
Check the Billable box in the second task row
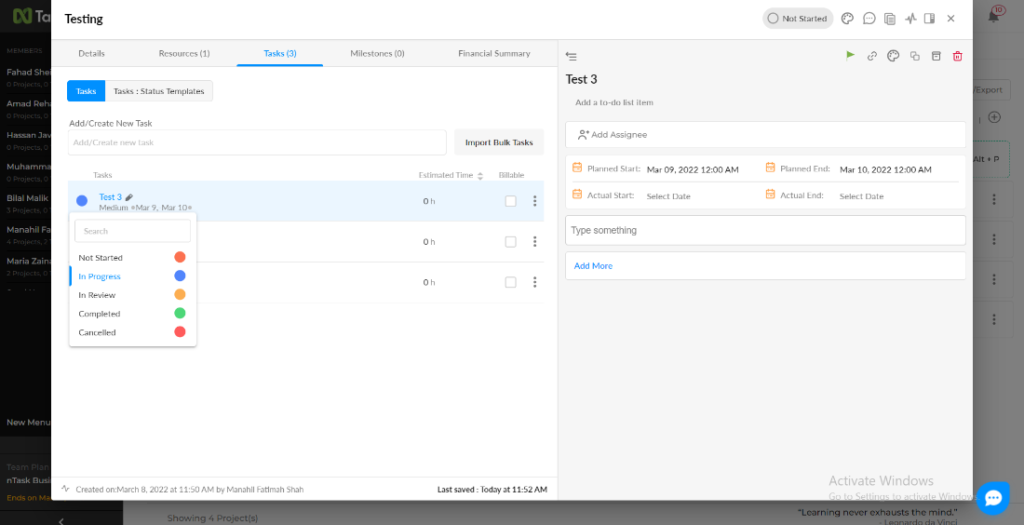coord(511,241)
